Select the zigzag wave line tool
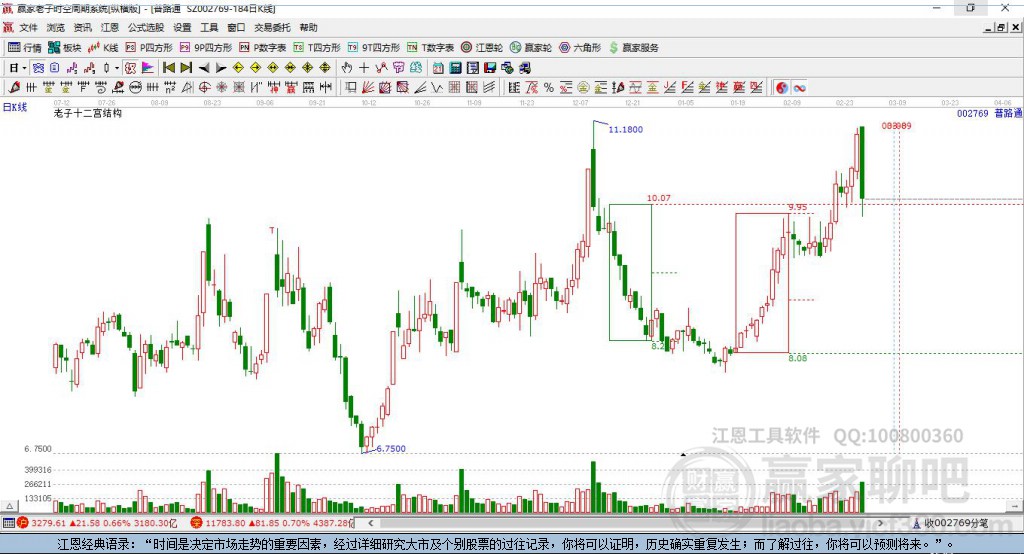This screenshot has height=554, width=1024. (436, 88)
